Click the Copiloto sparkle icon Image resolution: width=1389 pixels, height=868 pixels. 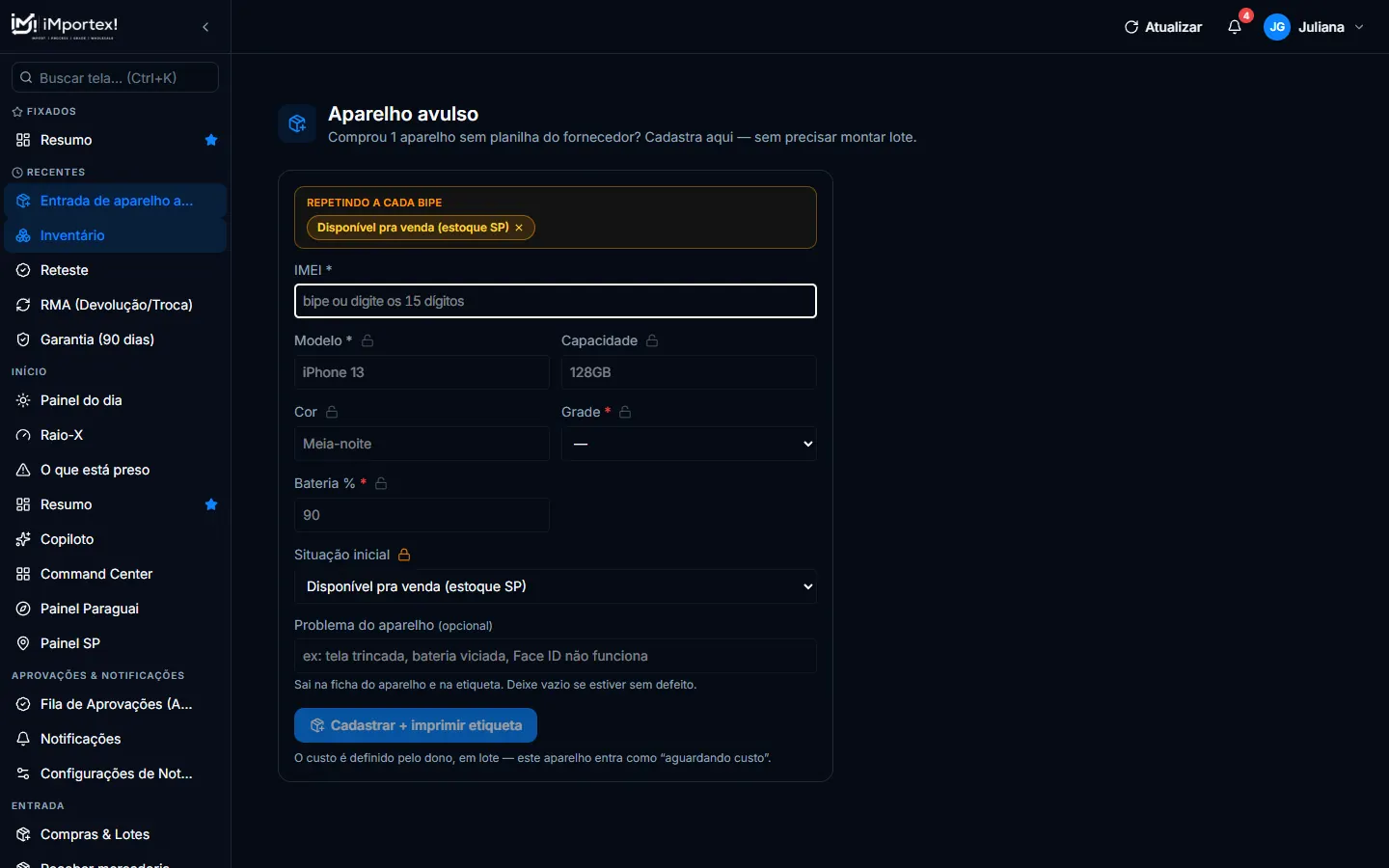pyautogui.click(x=23, y=539)
